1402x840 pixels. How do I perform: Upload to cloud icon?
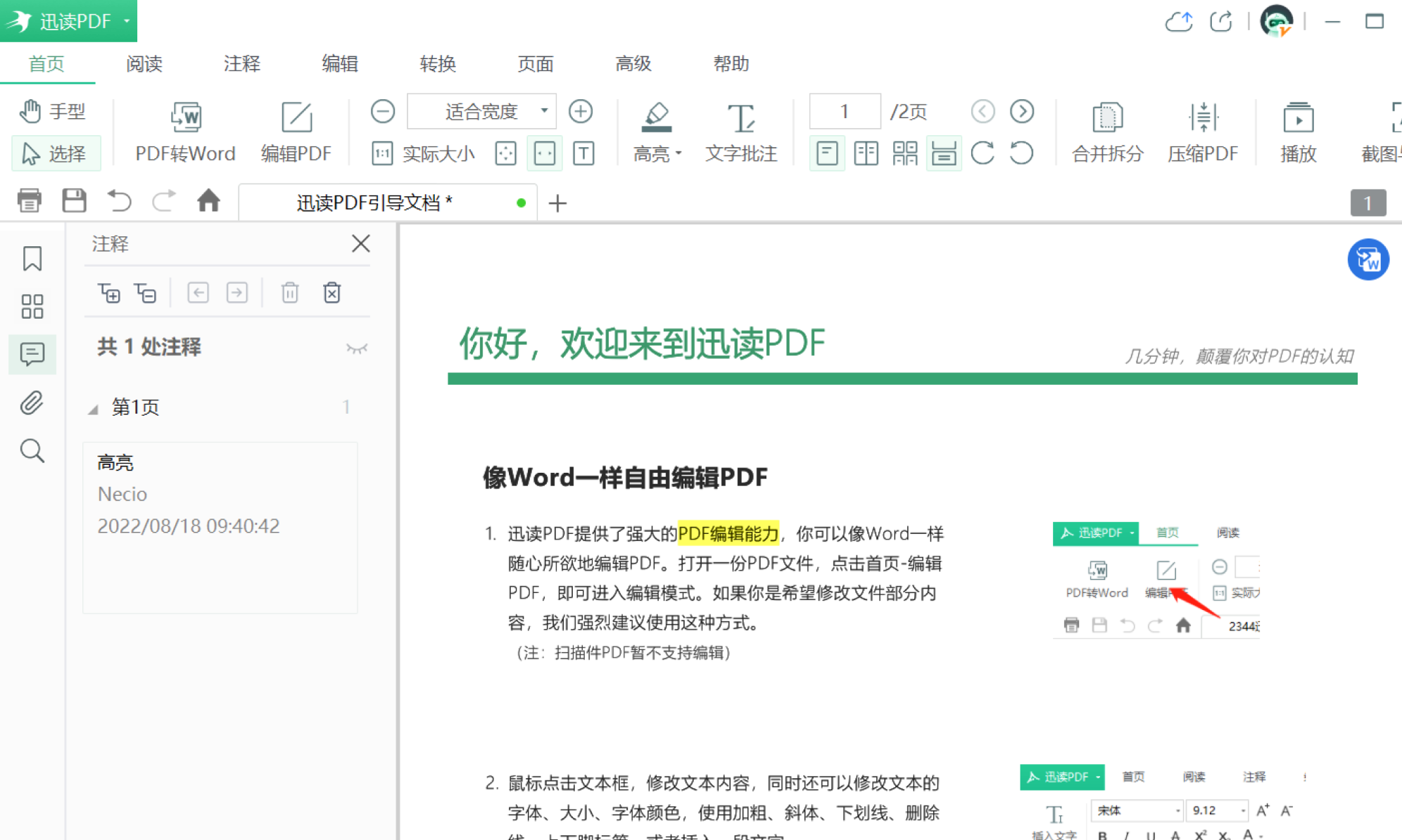[1179, 22]
